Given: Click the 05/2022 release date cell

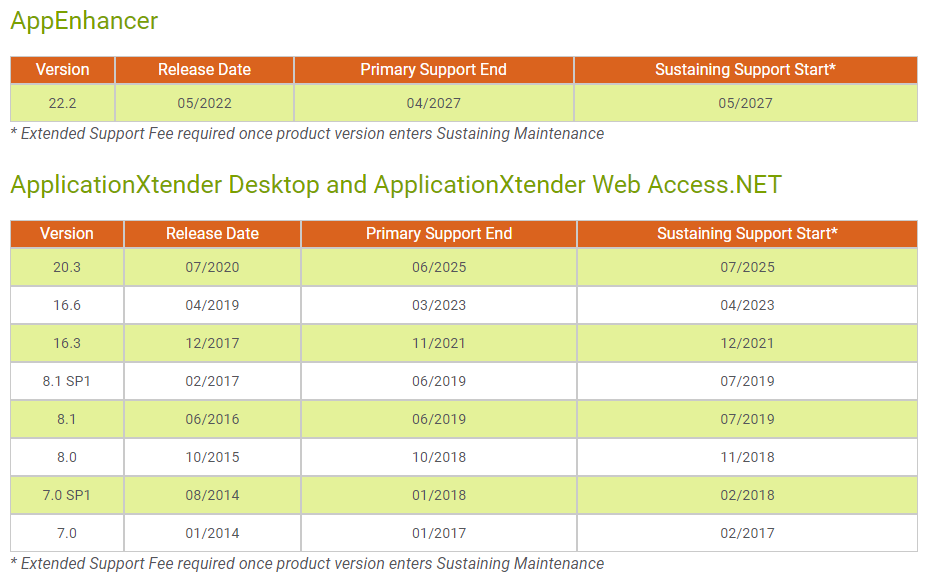Looking at the screenshot, I should click(204, 103).
